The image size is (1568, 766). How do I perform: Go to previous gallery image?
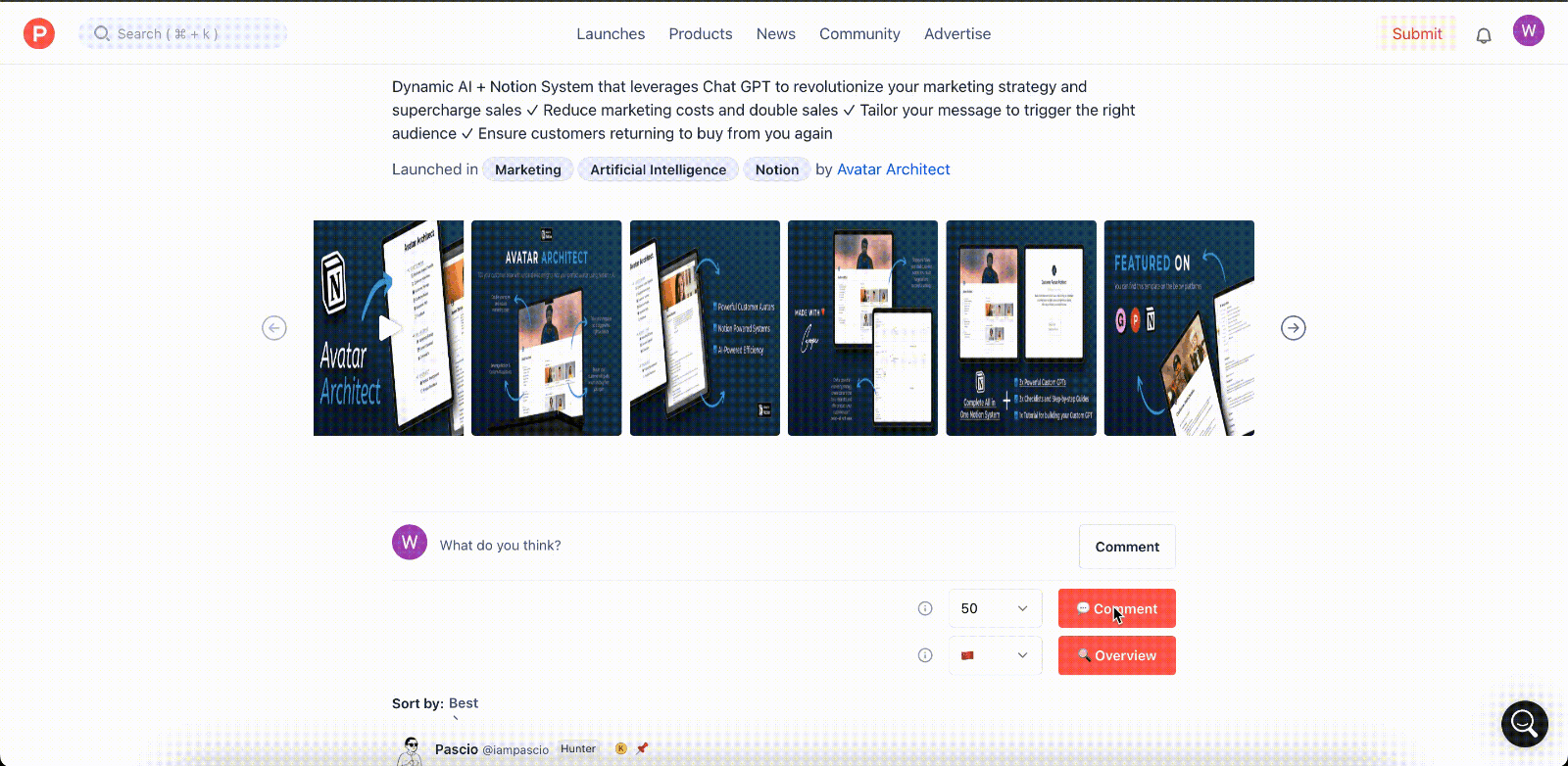[274, 328]
